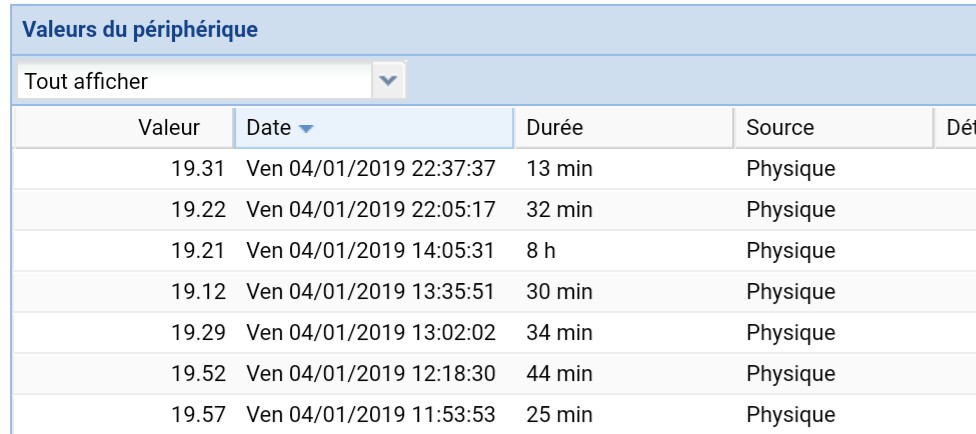This screenshot has width=976, height=434.
Task: Click the Date column header
Action: click(268, 128)
